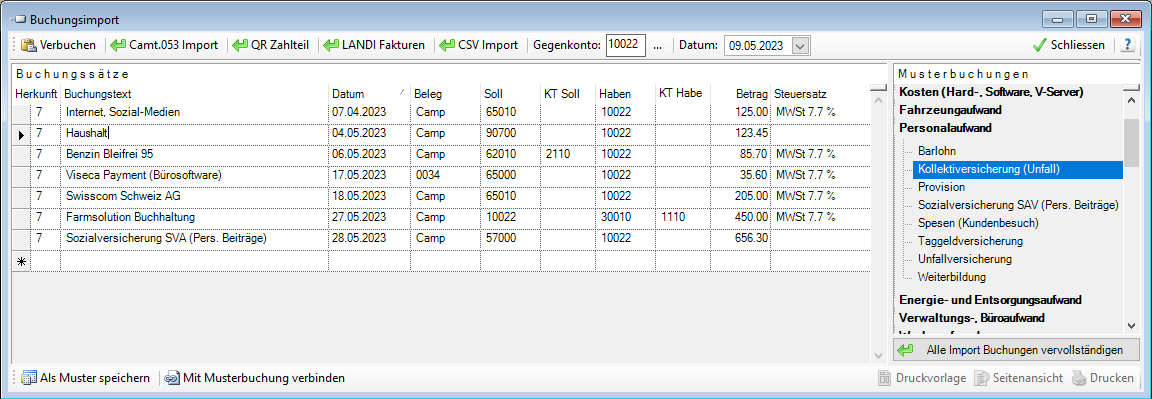Open Seitenansicht print preview

click(x=1018, y=378)
